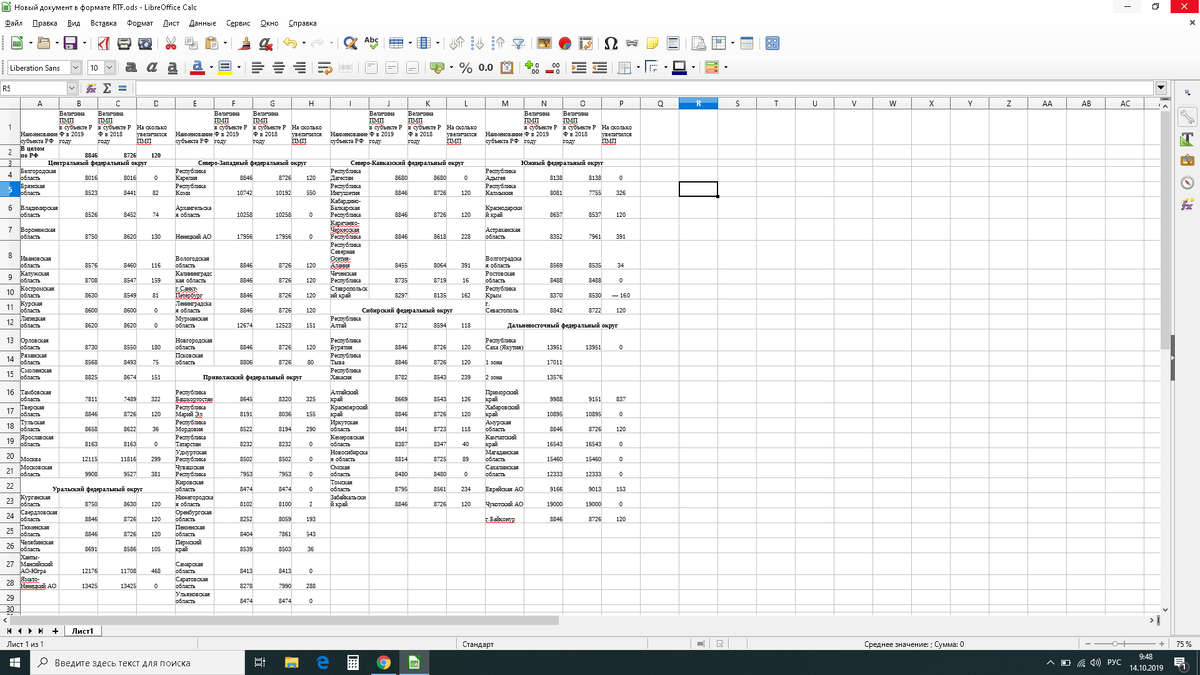Click the 75 % zoom level in status bar
This screenshot has height=675, width=1200.
point(1183,644)
